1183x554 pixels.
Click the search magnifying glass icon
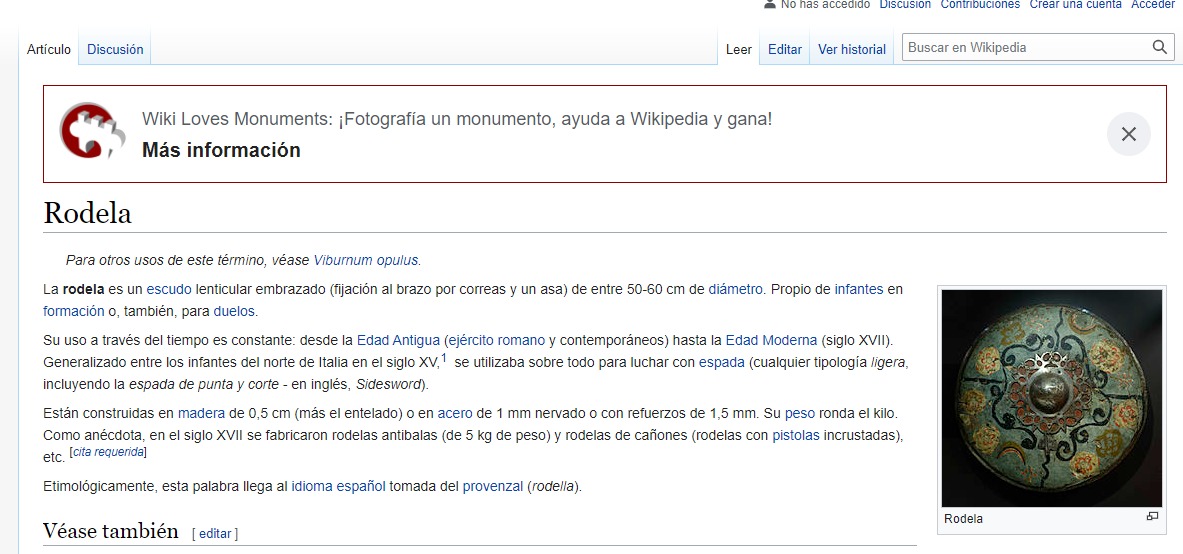(1160, 48)
